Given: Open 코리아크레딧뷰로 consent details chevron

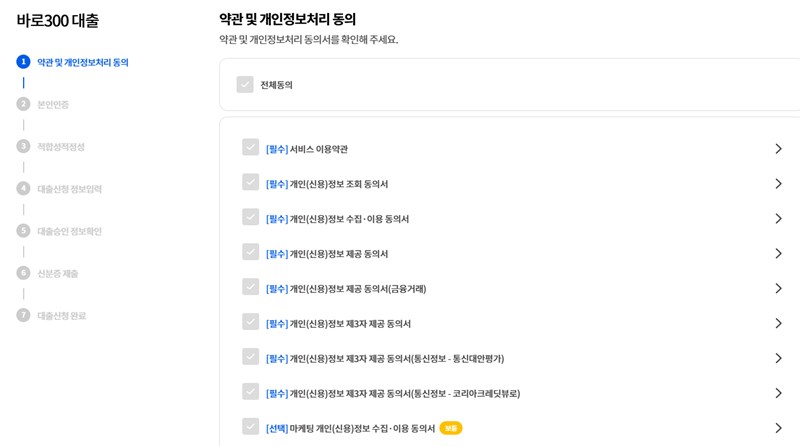Looking at the screenshot, I should click(x=778, y=393).
